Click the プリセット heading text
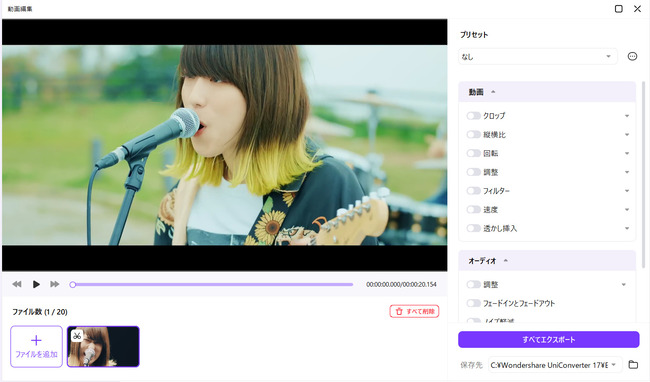Screen dimensions: 650x382 (x=474, y=35)
